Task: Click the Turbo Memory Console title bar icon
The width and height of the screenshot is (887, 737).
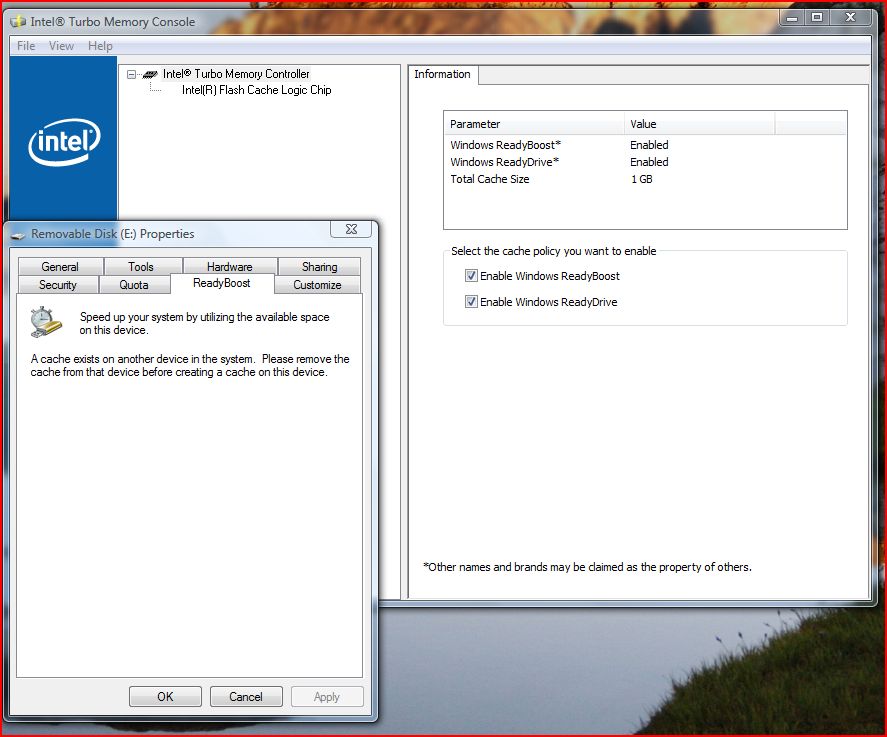Action: click(x=18, y=22)
